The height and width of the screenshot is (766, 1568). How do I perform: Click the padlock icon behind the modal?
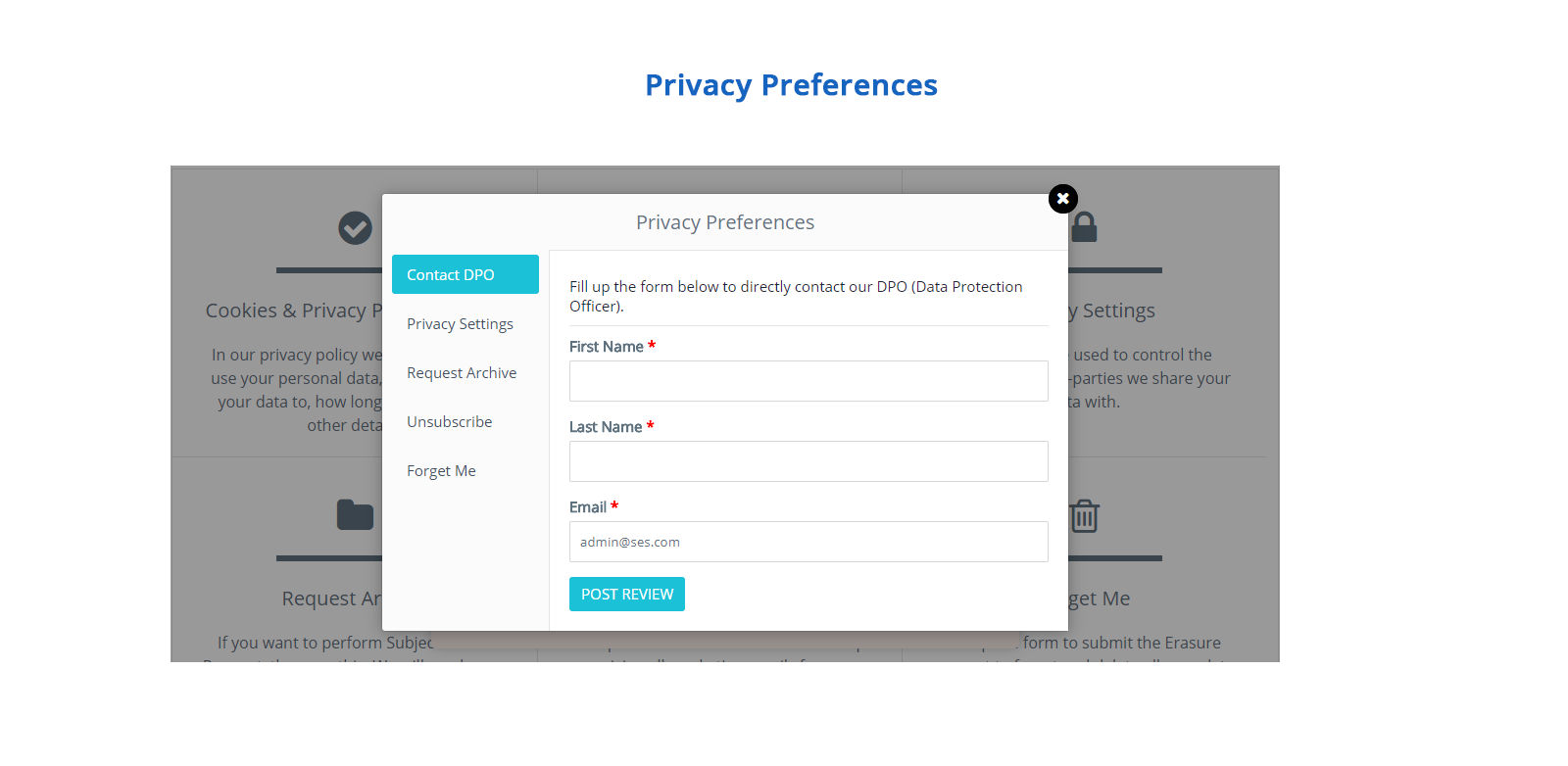[x=1084, y=228]
